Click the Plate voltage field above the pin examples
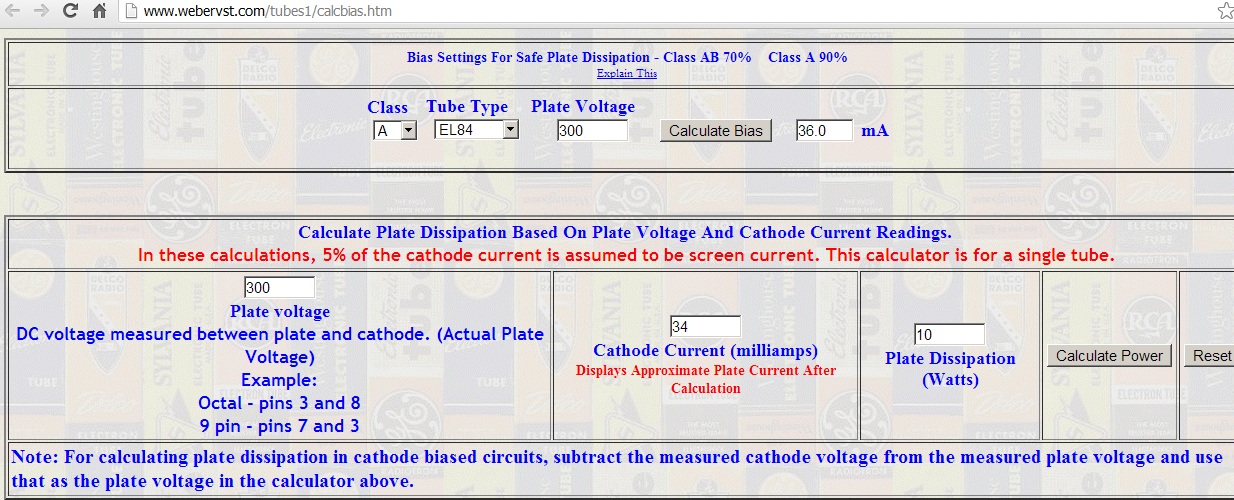Viewport: 1234px width, 500px height. [279, 288]
